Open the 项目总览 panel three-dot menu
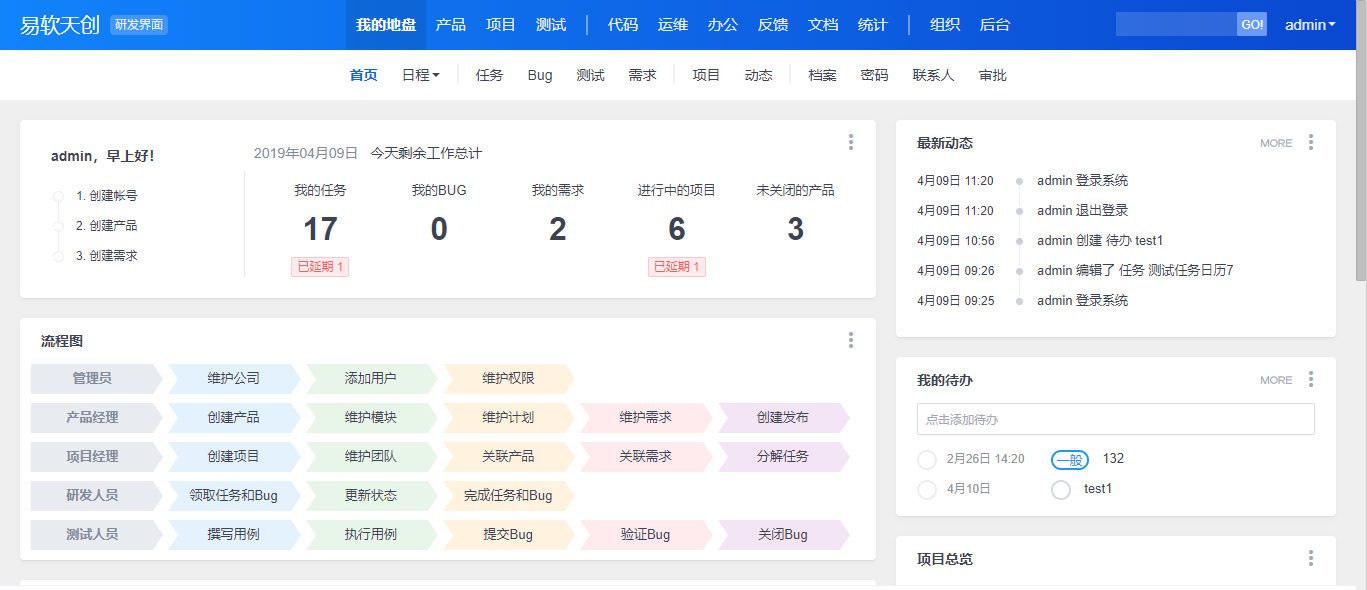 coord(1311,559)
